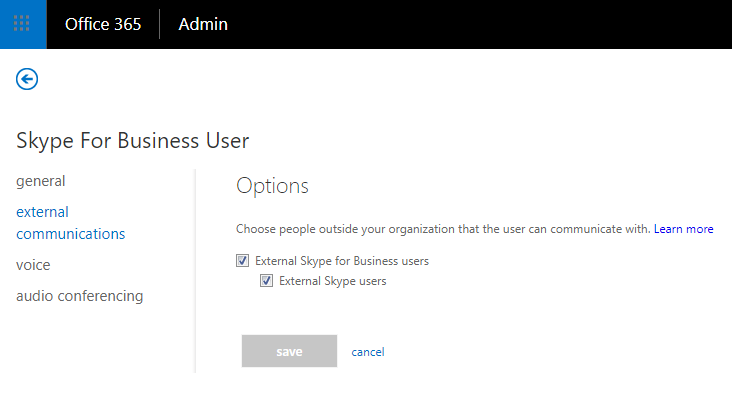Cancel the changes via cancel link
The image size is (732, 399).
click(x=368, y=352)
